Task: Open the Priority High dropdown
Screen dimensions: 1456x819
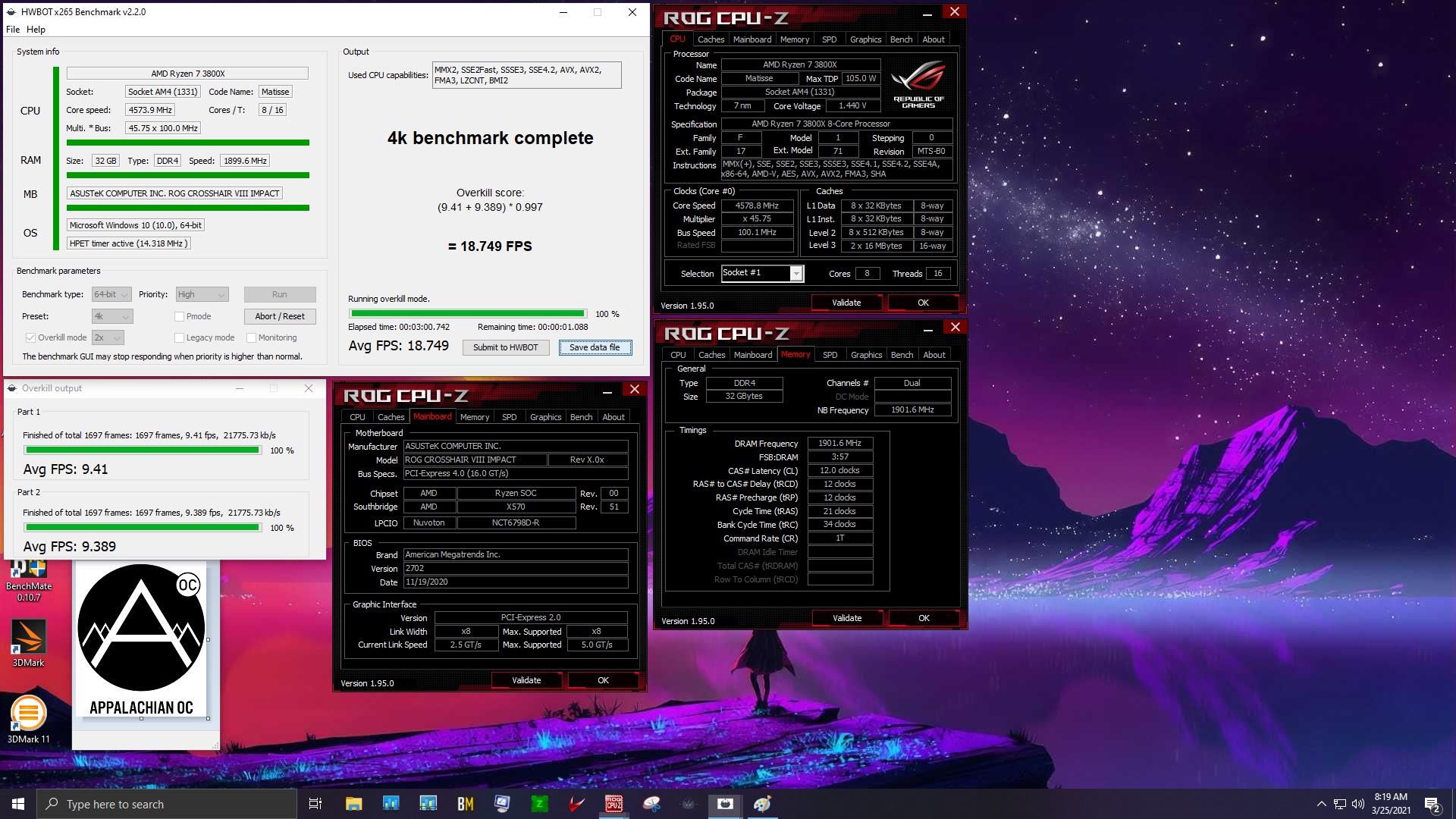Action: tap(202, 294)
